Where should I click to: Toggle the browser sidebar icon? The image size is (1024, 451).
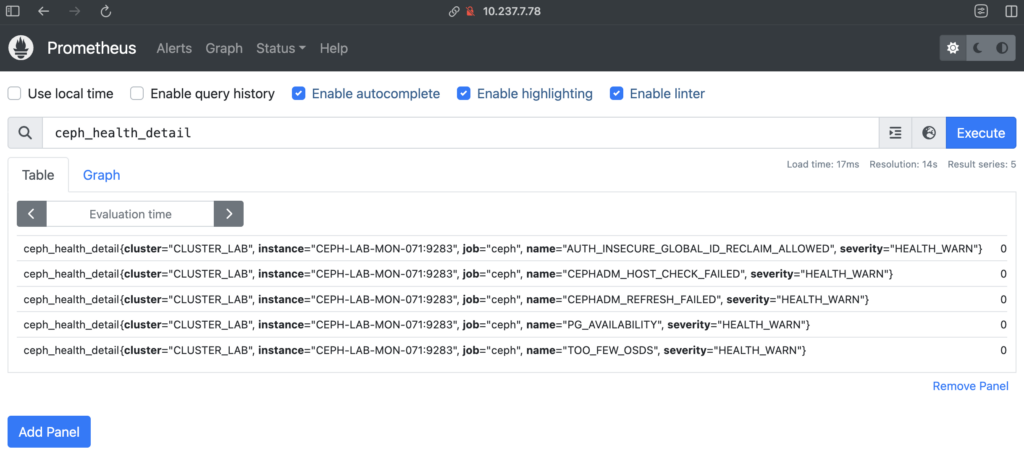pyautogui.click(x=12, y=11)
